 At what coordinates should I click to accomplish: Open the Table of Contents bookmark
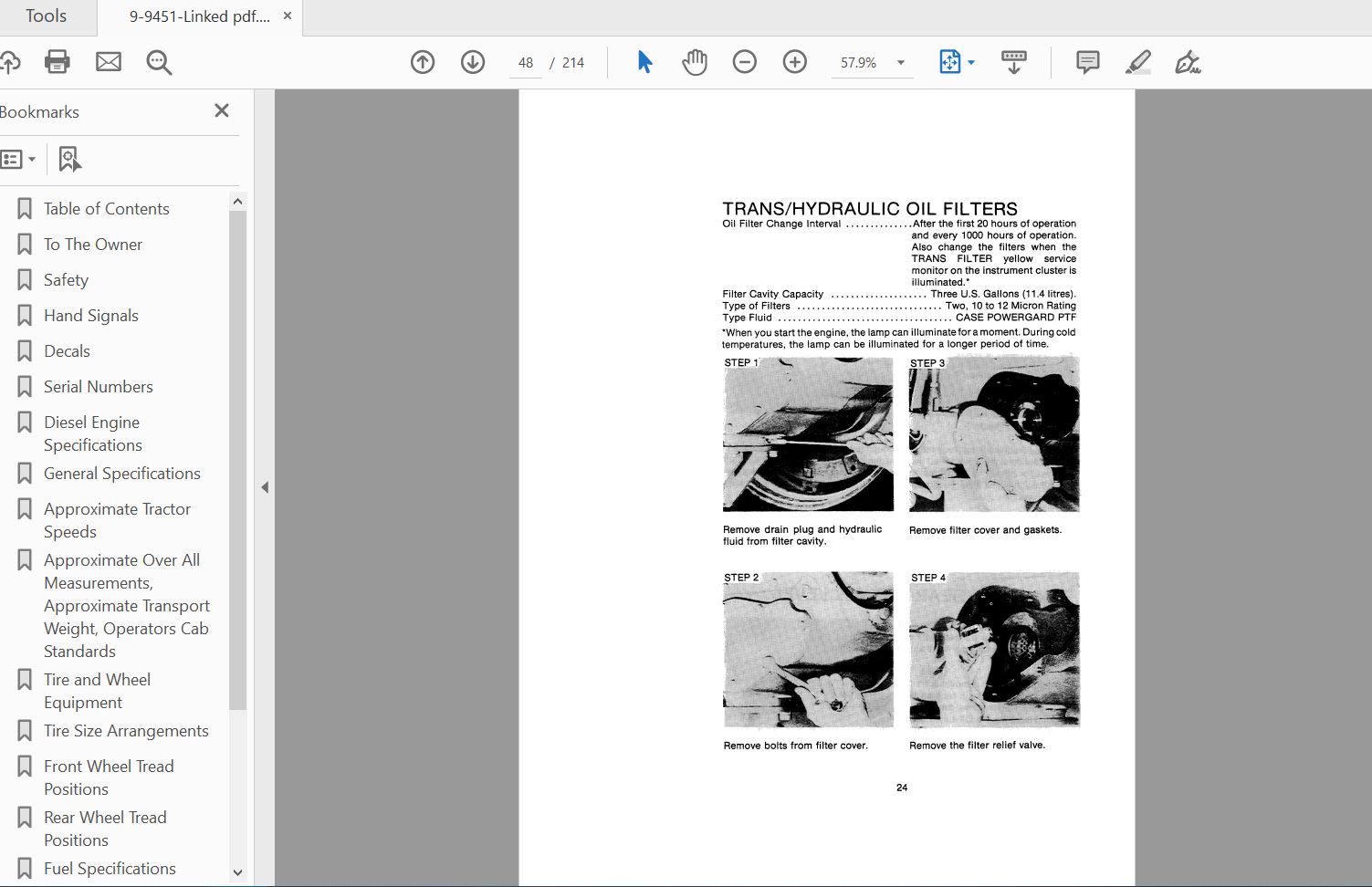(x=107, y=209)
